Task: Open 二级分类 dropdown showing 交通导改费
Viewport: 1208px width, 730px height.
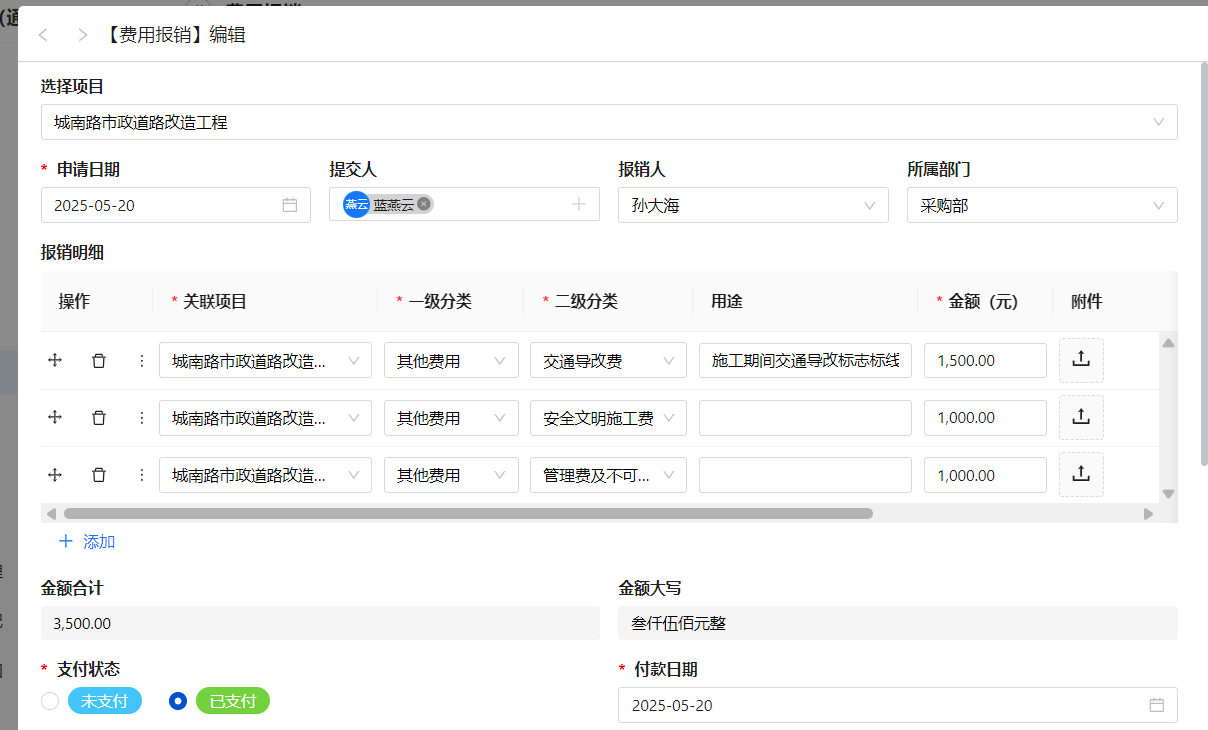Action: pyautogui.click(x=608, y=360)
